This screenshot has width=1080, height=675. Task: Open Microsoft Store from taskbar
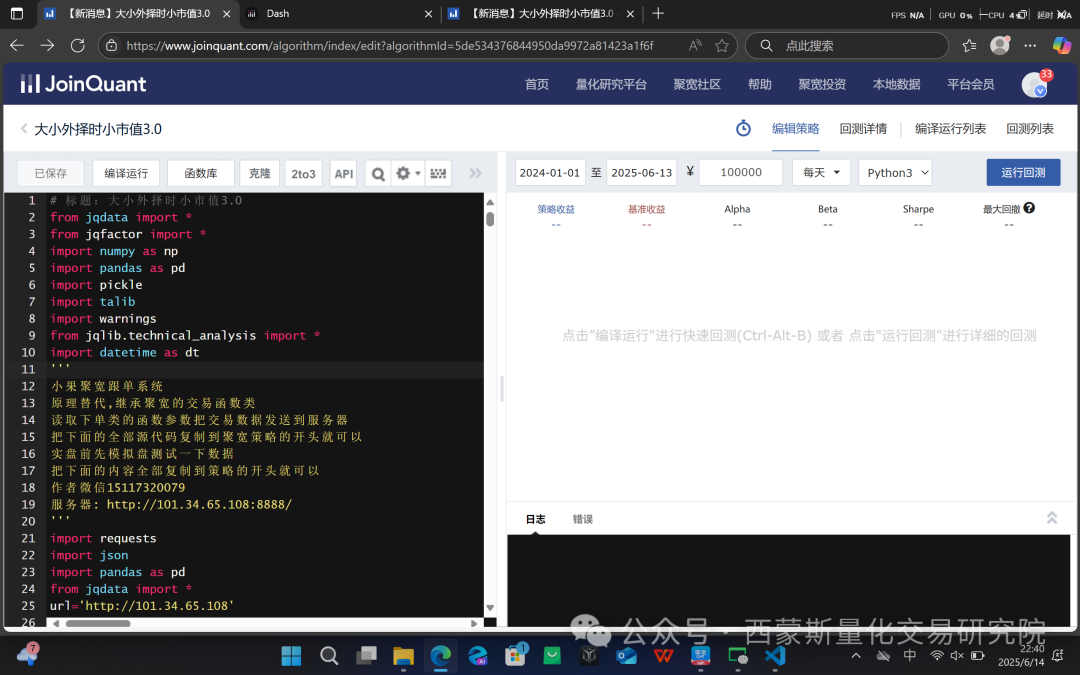click(515, 656)
